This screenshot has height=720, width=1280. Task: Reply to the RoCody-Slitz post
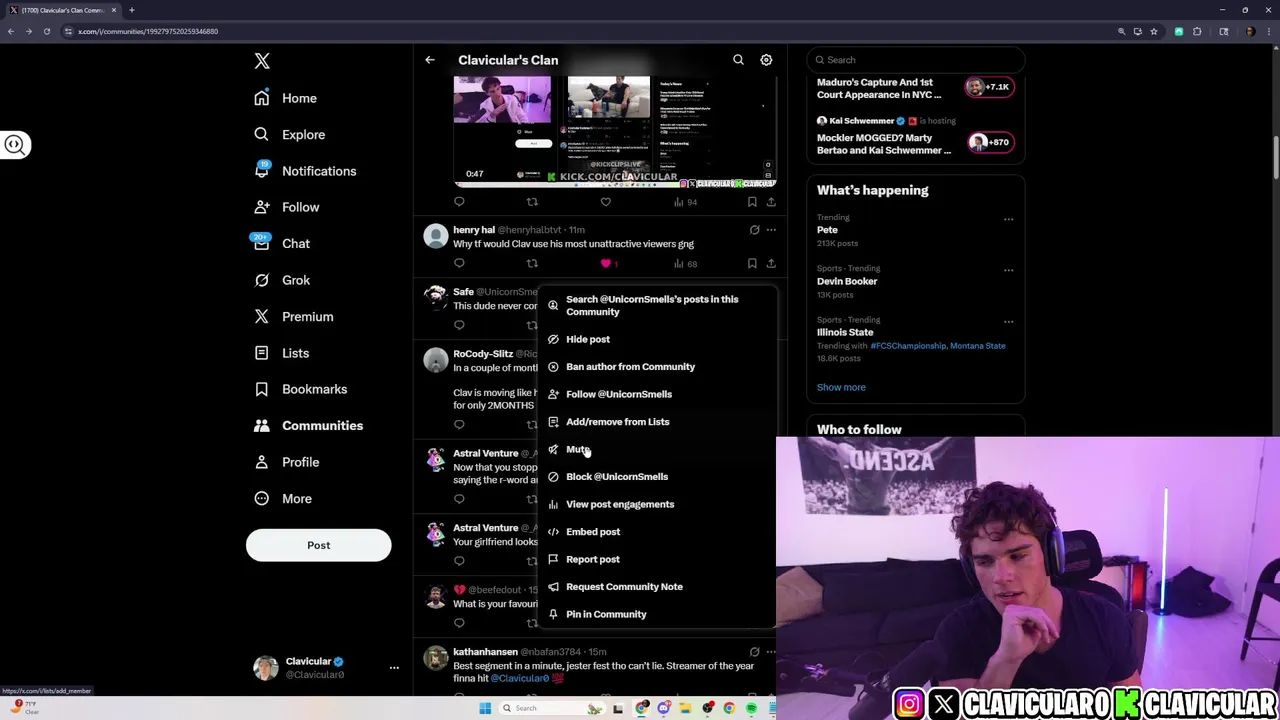(x=459, y=424)
